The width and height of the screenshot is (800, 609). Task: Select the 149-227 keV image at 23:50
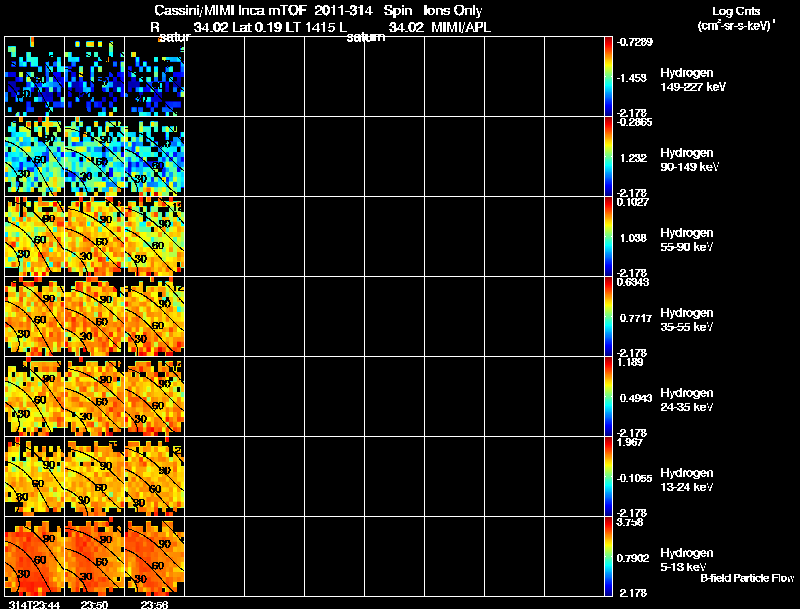(95, 77)
